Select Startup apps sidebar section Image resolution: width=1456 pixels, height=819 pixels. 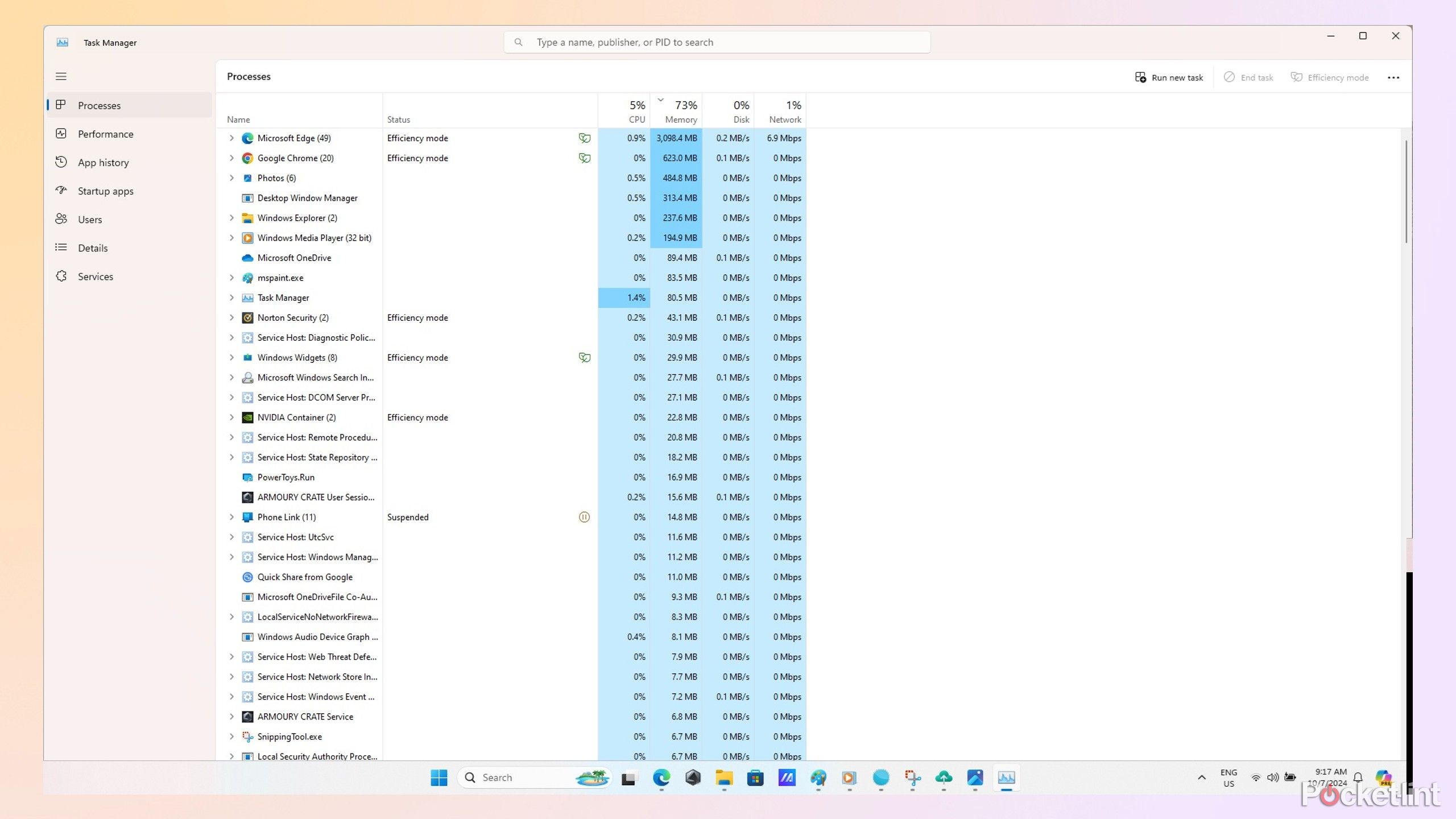tap(105, 190)
